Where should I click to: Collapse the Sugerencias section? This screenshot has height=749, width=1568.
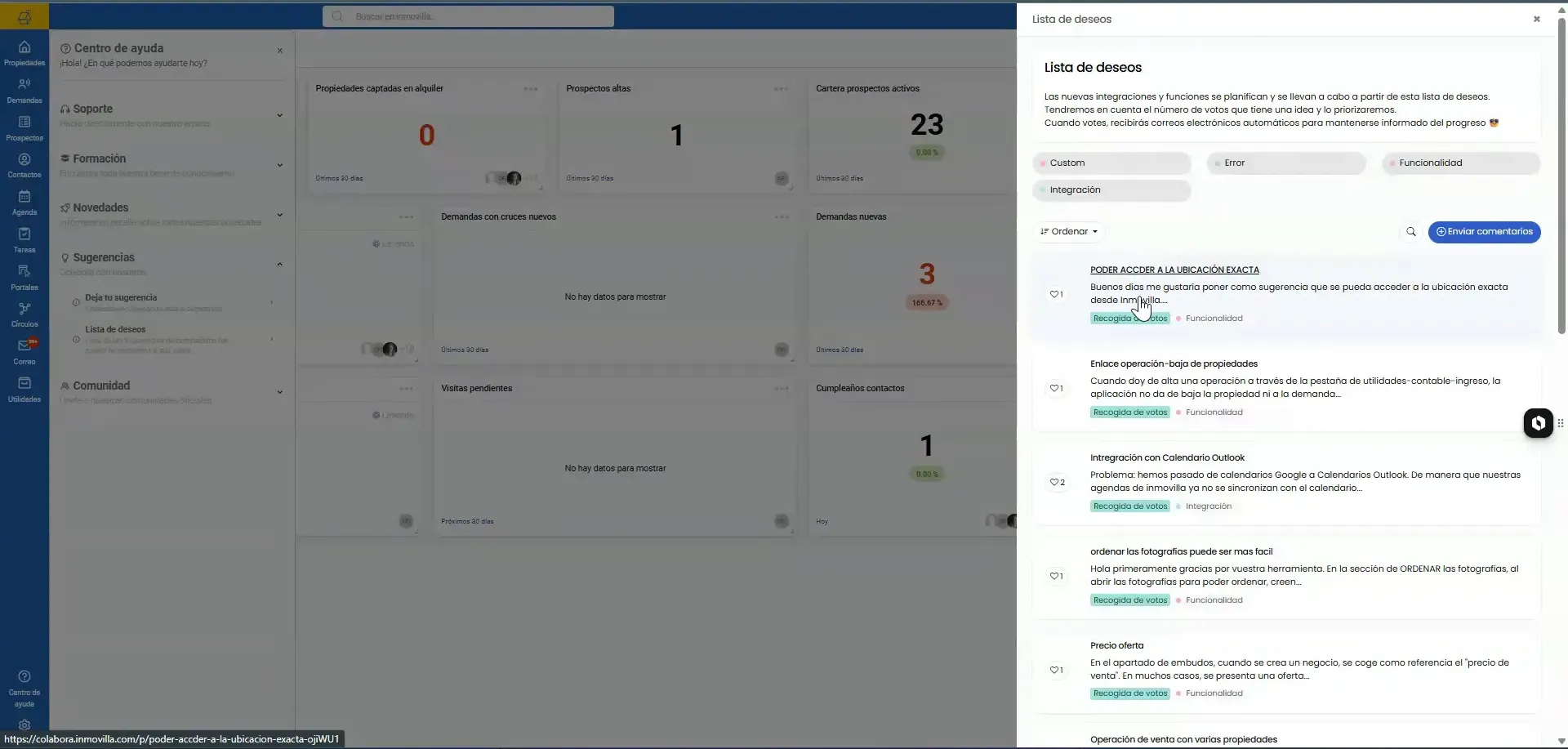click(279, 265)
